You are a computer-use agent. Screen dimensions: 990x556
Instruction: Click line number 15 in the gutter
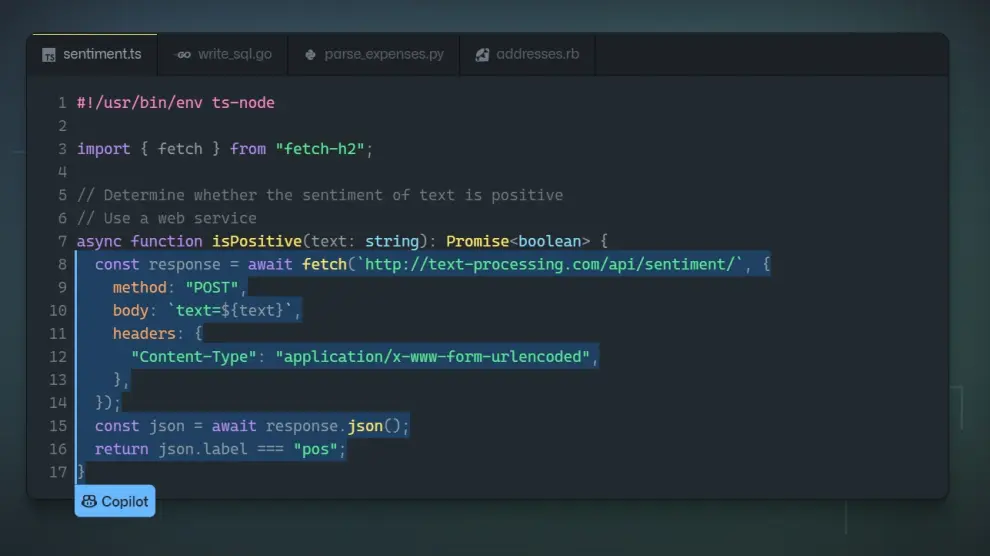pos(58,426)
